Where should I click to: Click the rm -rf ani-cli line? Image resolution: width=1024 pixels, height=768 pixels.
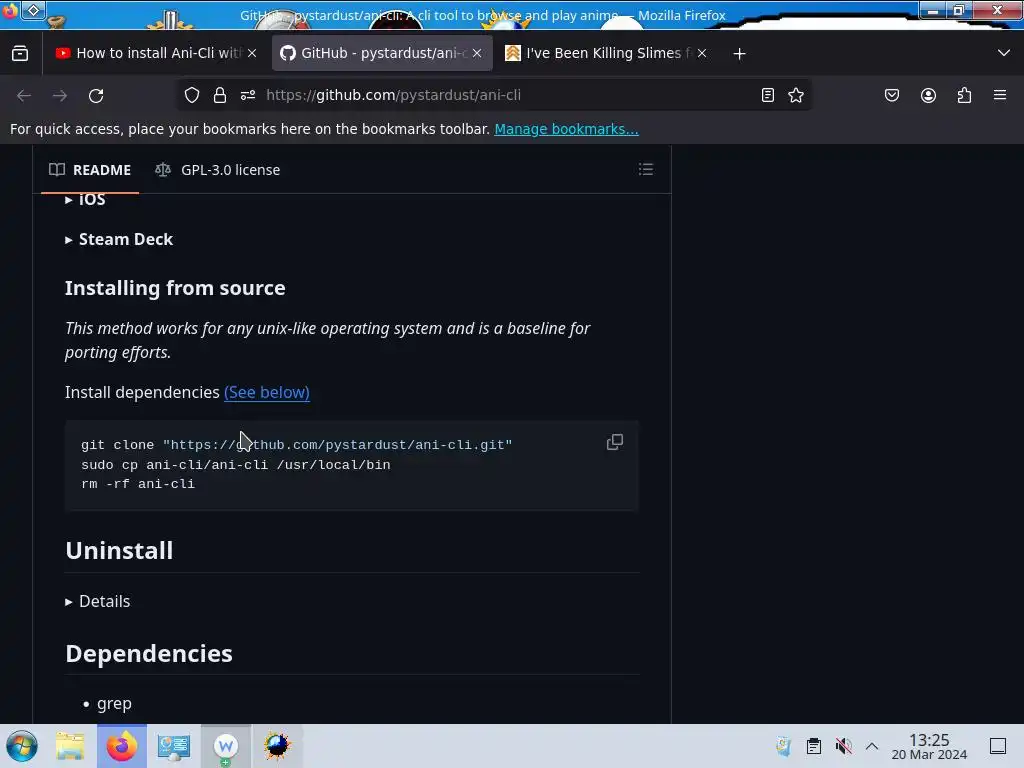tap(138, 484)
